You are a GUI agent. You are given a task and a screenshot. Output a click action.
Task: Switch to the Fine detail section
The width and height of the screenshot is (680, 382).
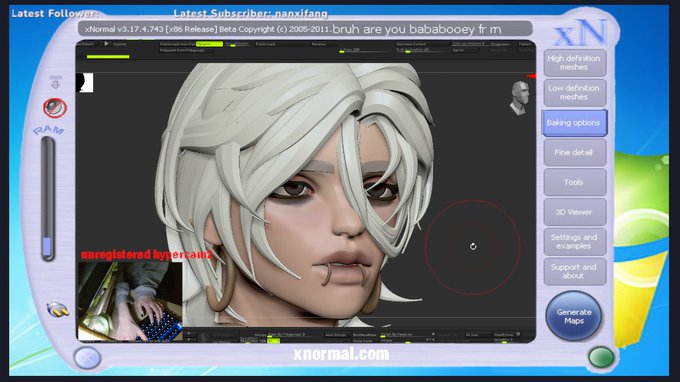(x=574, y=152)
